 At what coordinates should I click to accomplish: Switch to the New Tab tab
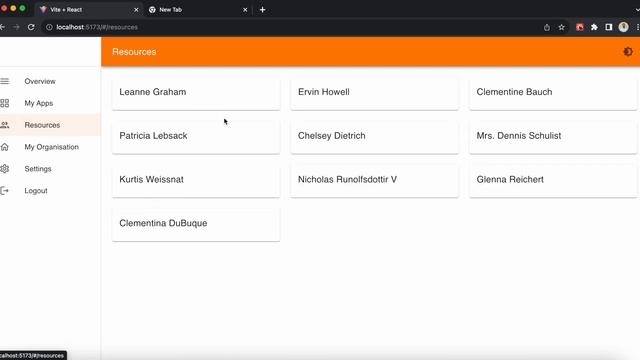click(198, 9)
